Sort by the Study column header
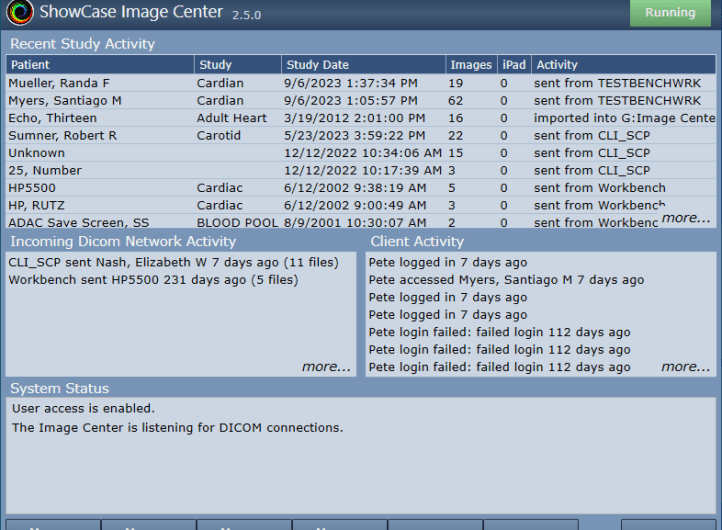The image size is (722, 530). pos(238,64)
